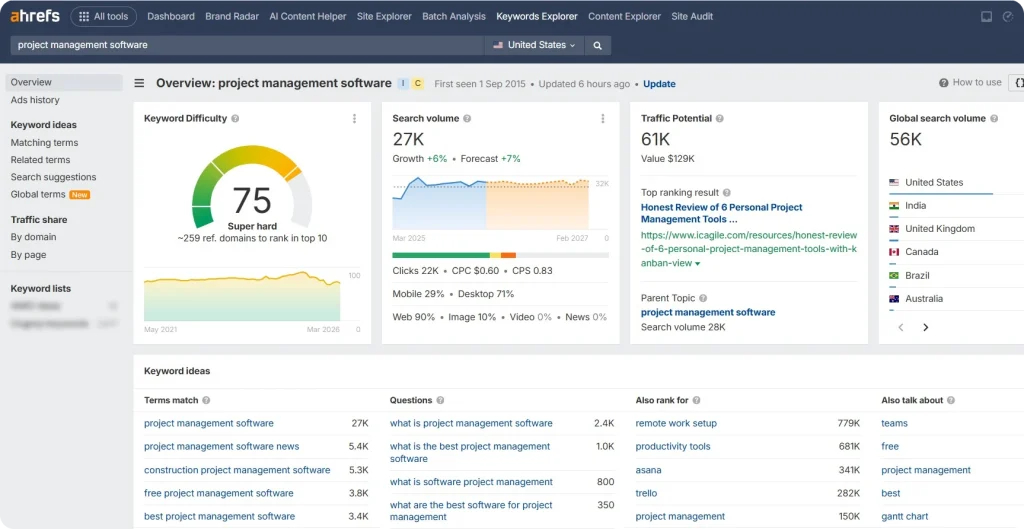This screenshot has height=529, width=1024.
Task: Expand the top ranking URL dropdown arrow
Action: coord(697,264)
